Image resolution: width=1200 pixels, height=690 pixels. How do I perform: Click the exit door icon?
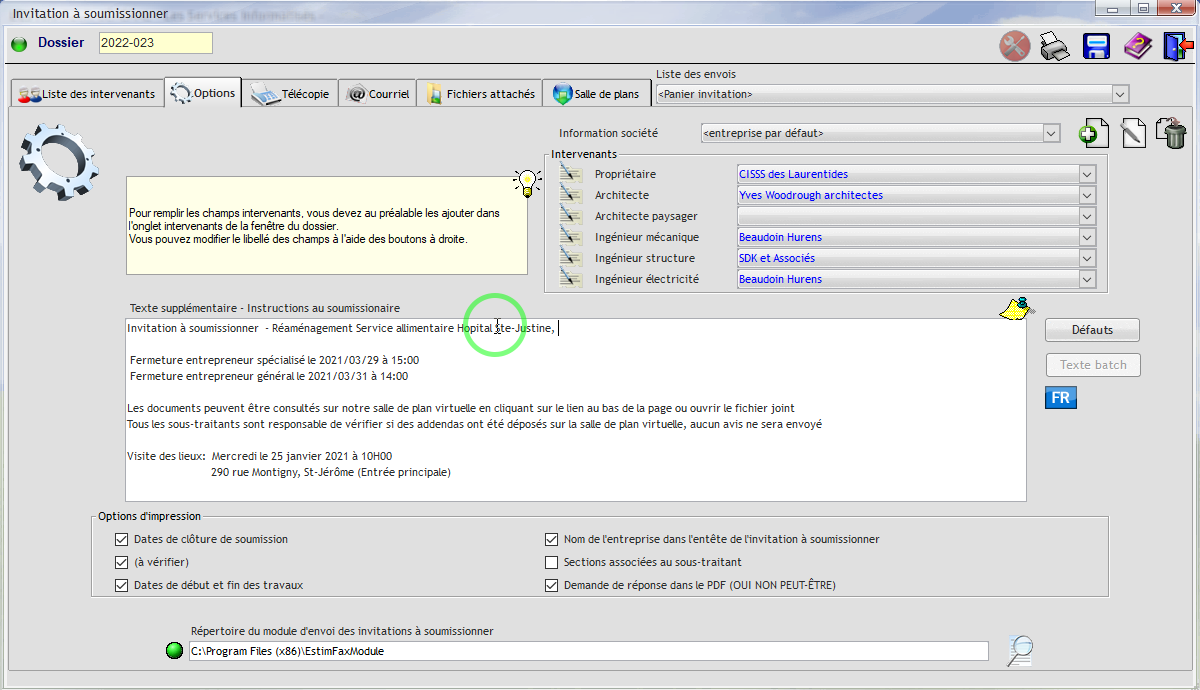click(x=1175, y=46)
